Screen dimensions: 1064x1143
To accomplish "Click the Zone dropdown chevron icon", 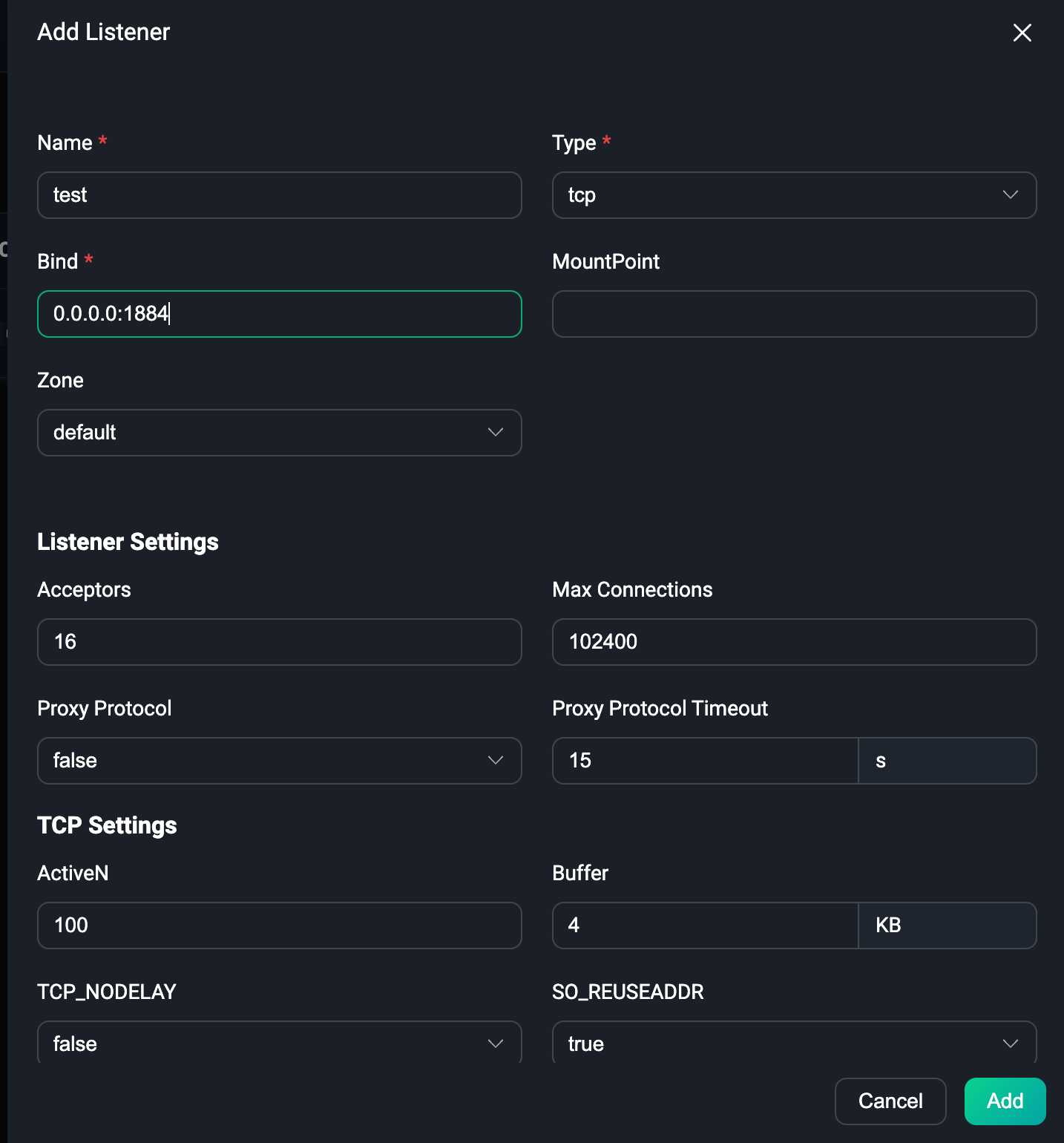I will point(495,433).
